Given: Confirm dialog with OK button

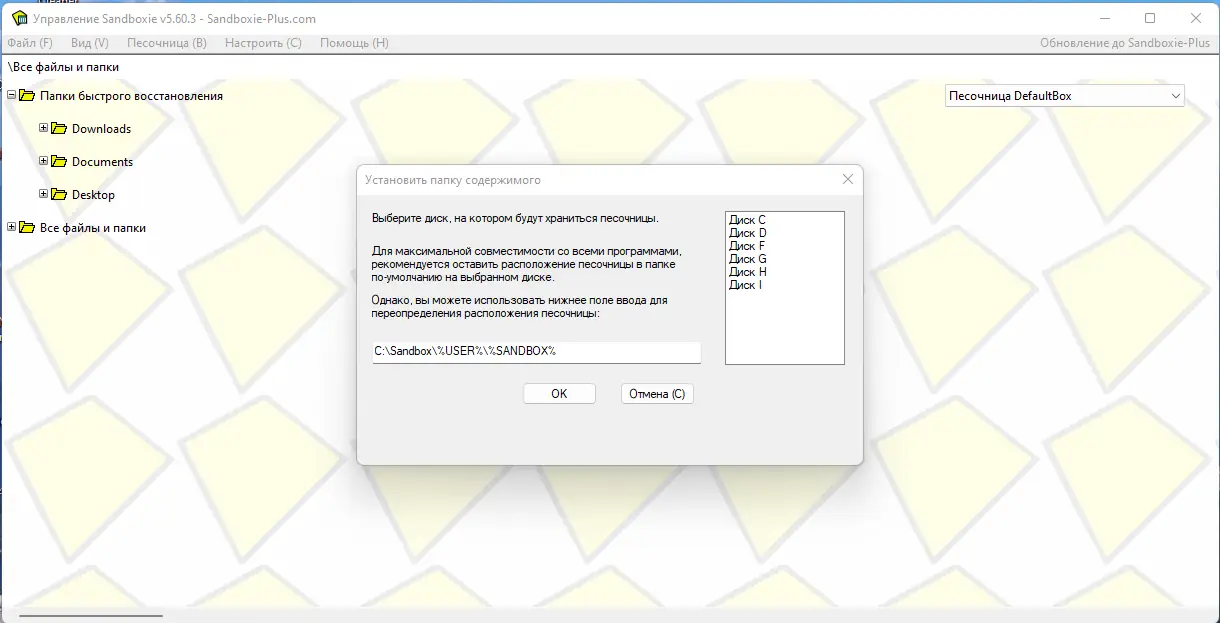Looking at the screenshot, I should click(x=559, y=394).
